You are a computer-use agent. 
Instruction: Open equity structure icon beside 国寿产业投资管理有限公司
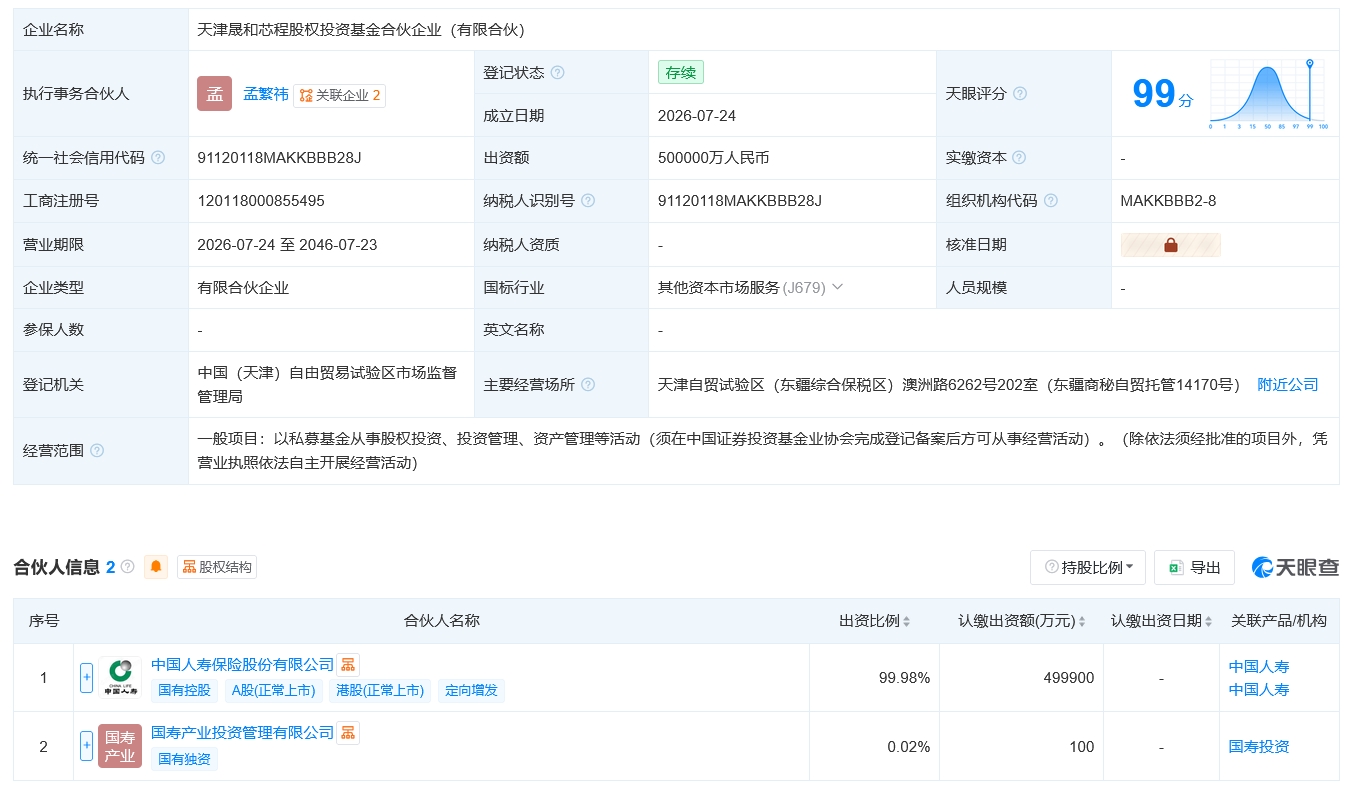(x=347, y=733)
